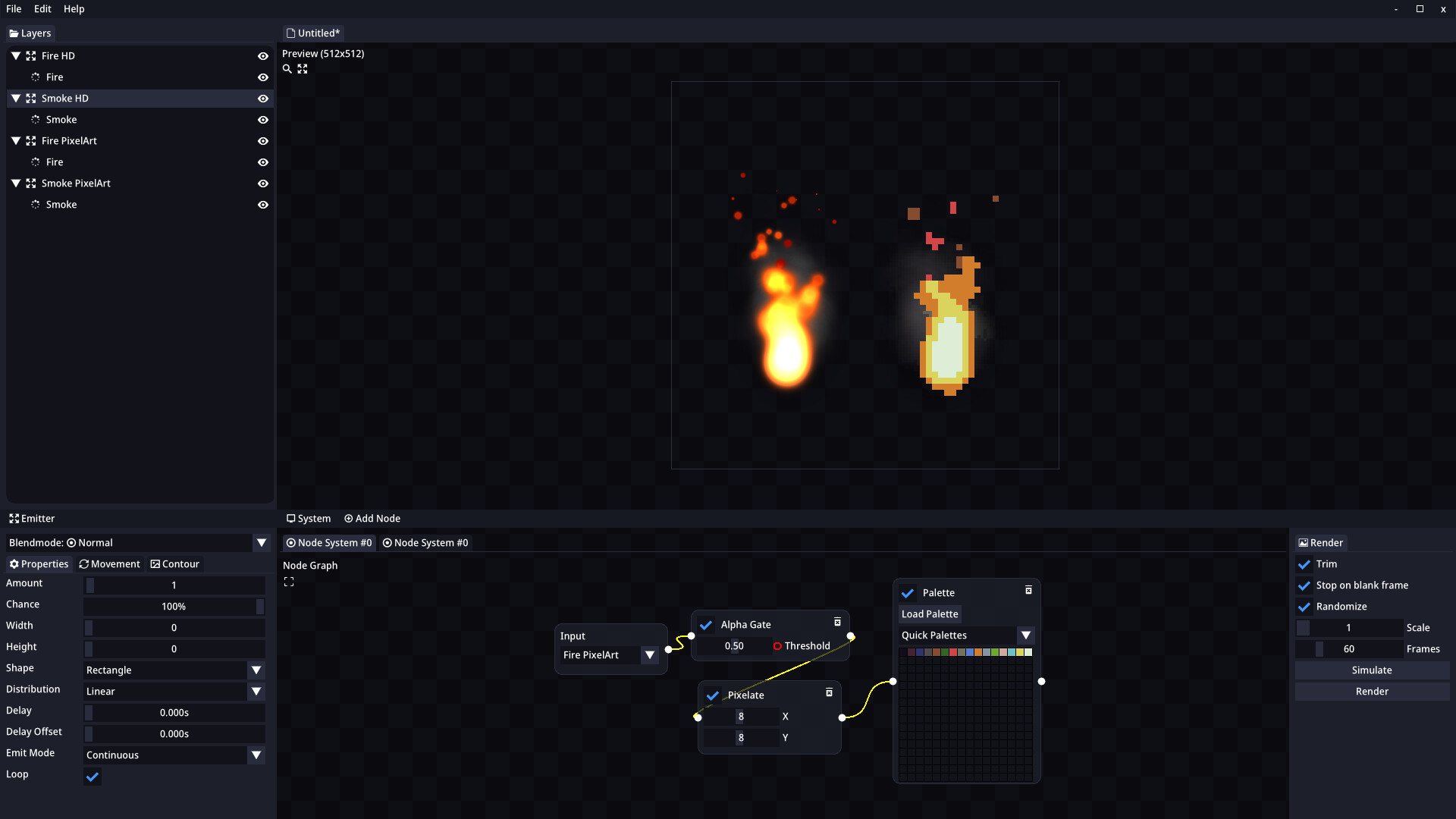Toggle the Loop emitter checkbox
The image size is (1456, 819).
92,777
